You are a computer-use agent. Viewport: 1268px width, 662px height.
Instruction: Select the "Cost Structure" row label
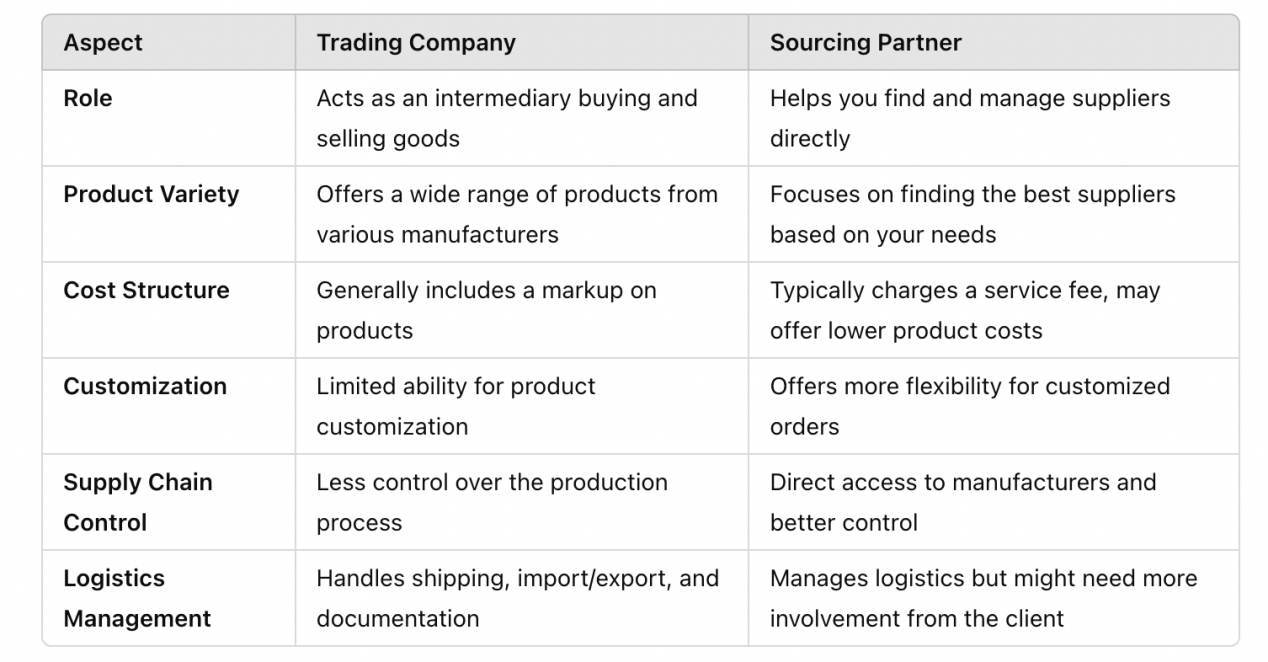click(x=146, y=290)
